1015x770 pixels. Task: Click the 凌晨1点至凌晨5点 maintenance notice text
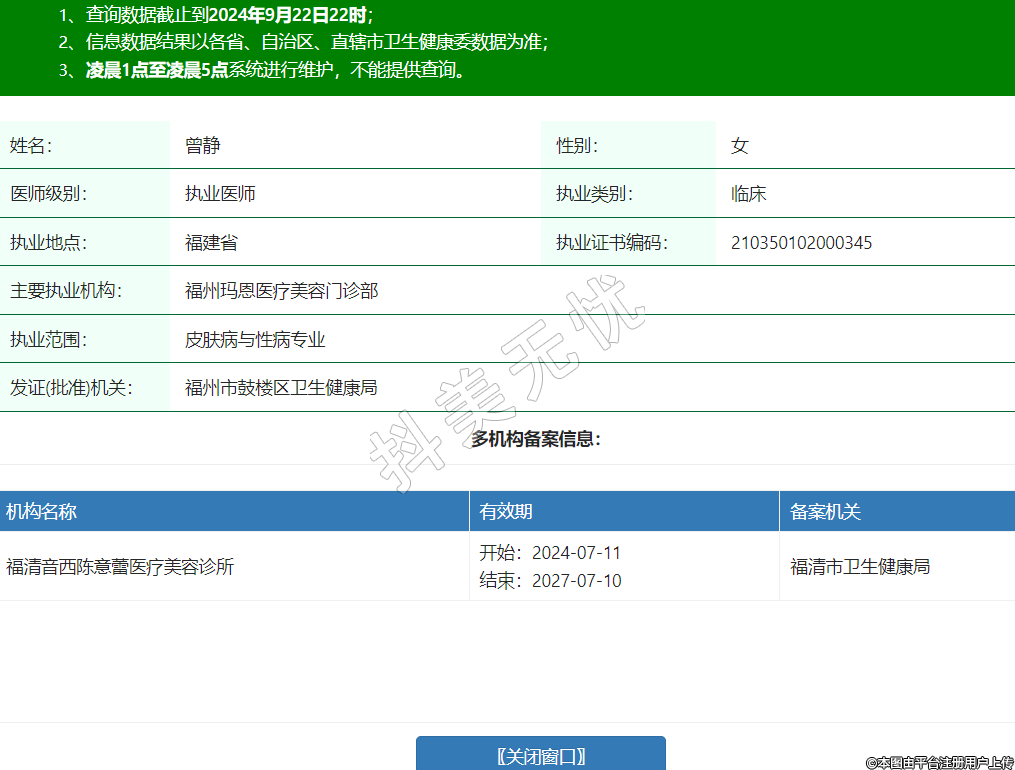[x=157, y=71]
